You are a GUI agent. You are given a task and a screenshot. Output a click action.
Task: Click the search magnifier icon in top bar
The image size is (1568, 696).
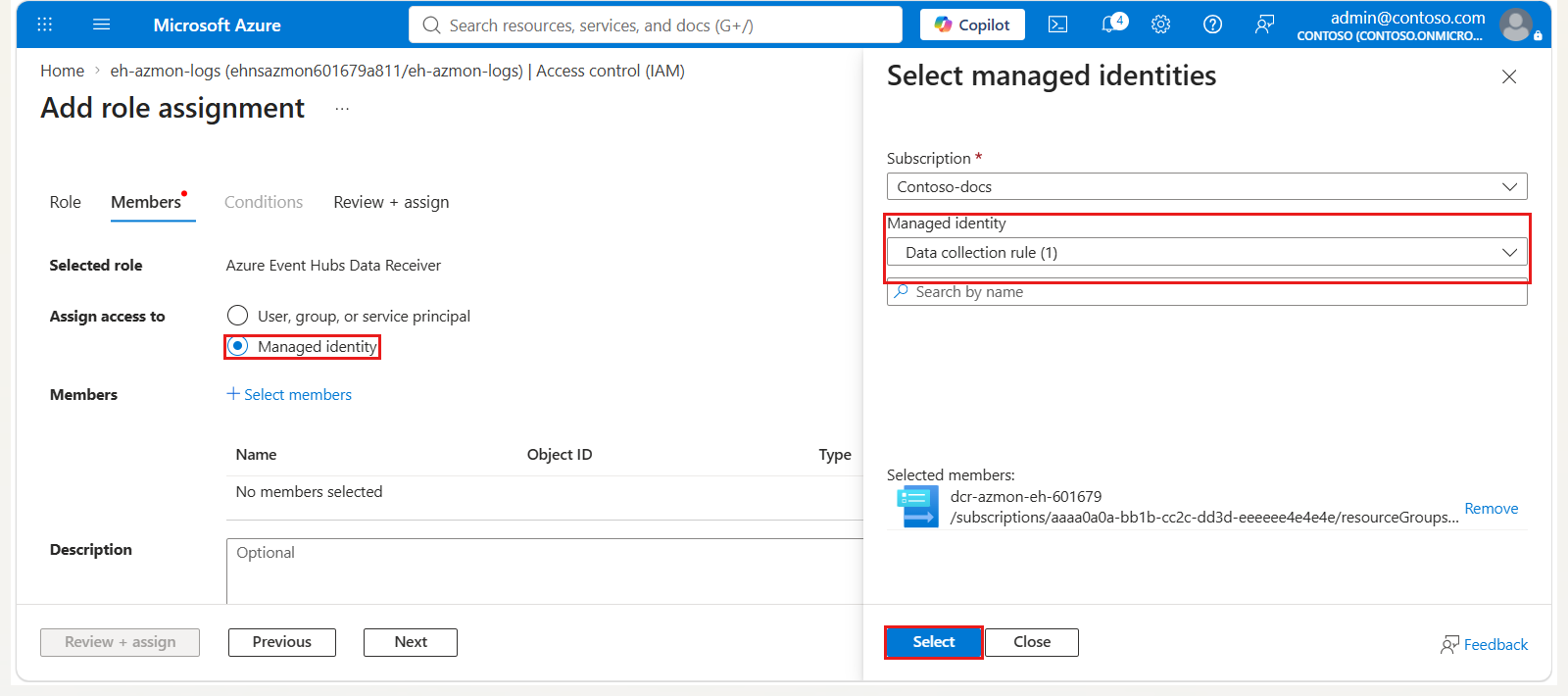click(x=431, y=25)
